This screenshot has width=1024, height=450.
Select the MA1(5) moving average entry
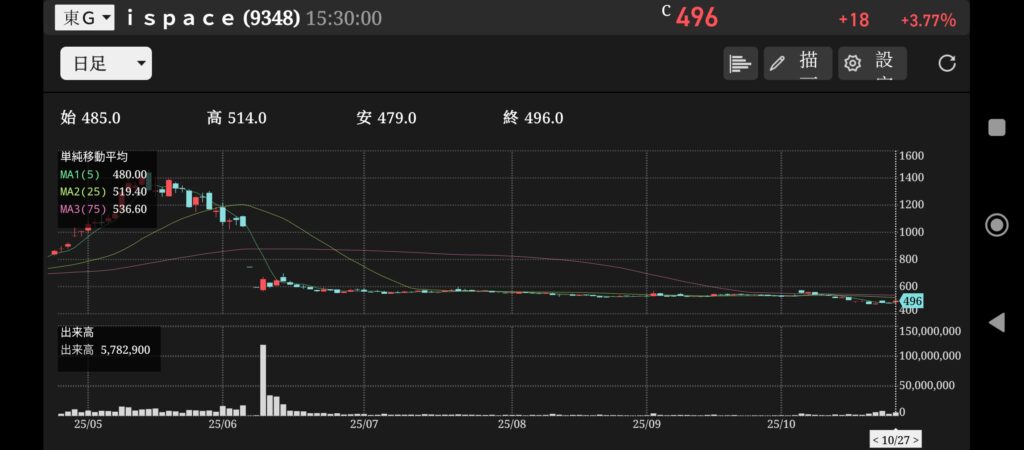click(103, 174)
